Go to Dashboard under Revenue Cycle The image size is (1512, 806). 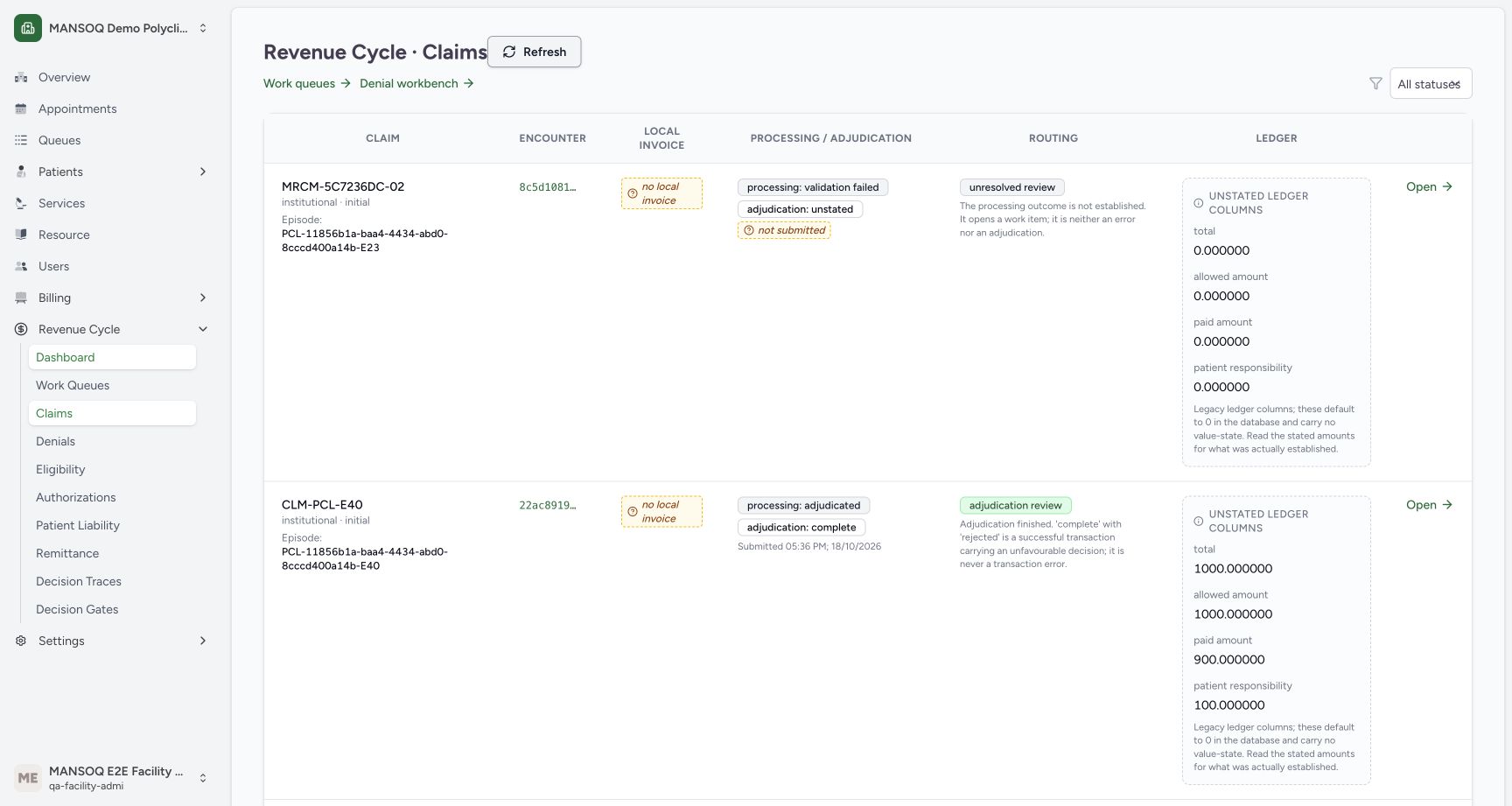point(112,357)
